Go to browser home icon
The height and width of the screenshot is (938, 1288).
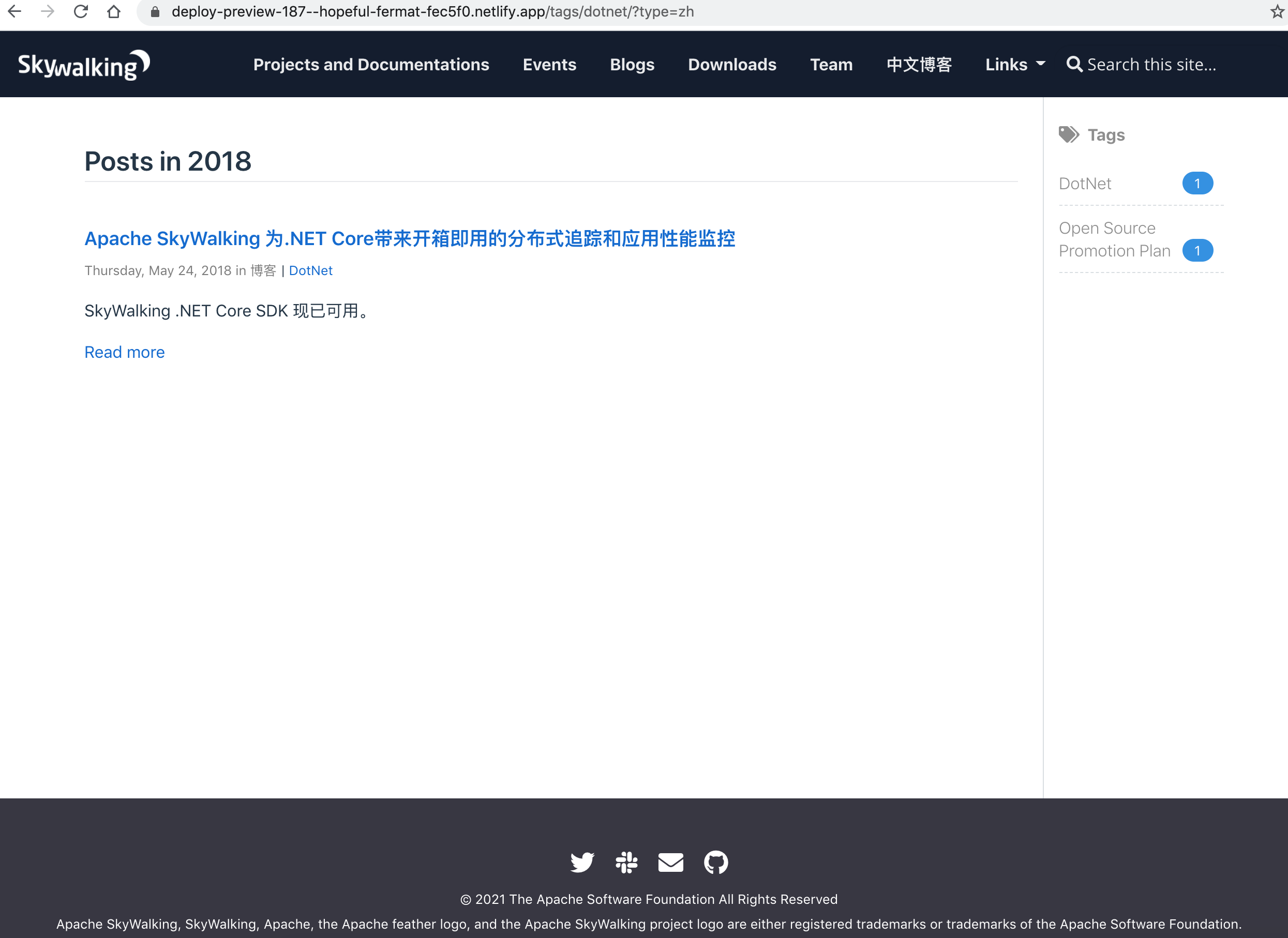pos(114,12)
